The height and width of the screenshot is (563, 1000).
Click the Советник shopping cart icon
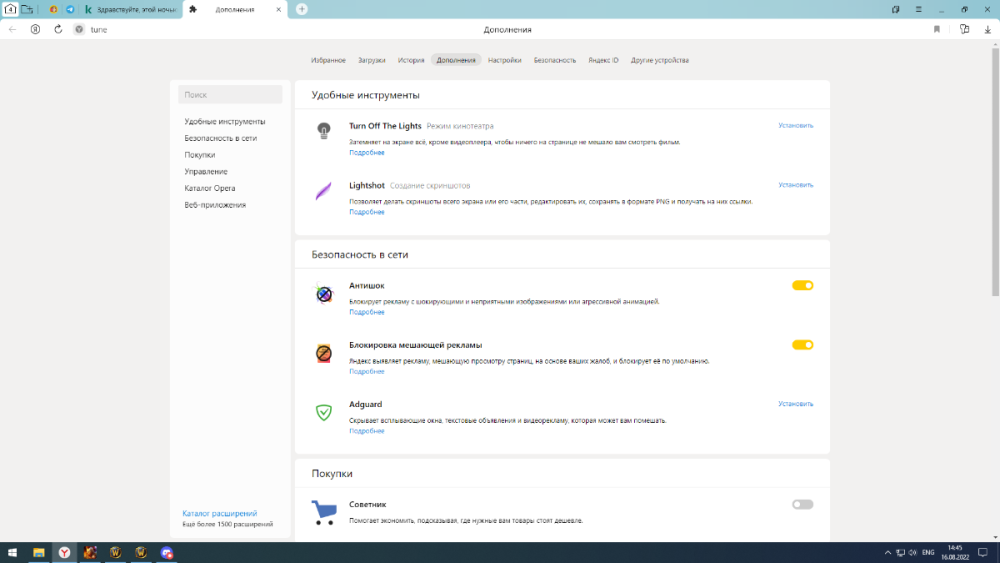(x=324, y=512)
